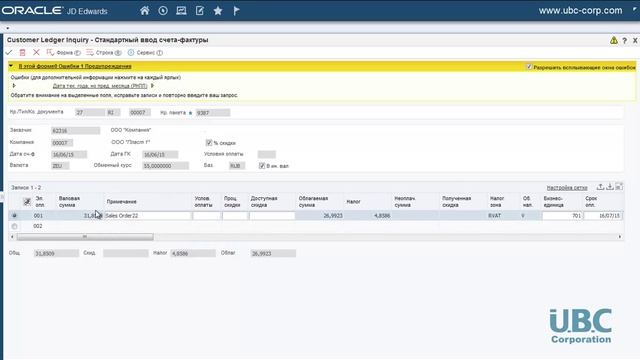
Task: Click the RVAT tax zone cell
Action: [495, 216]
